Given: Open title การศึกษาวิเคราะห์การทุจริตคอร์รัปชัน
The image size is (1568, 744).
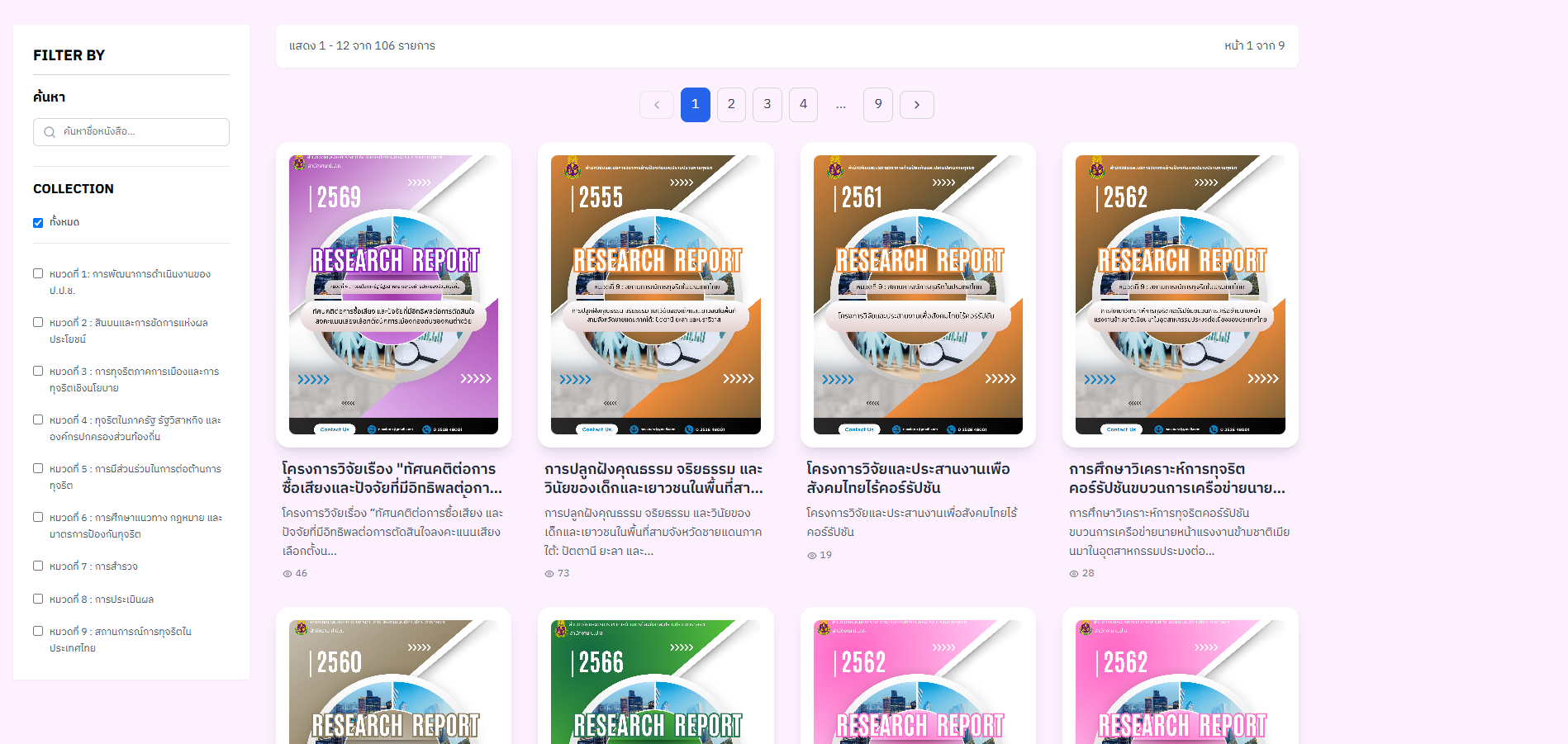Looking at the screenshot, I should pyautogui.click(x=1177, y=479).
